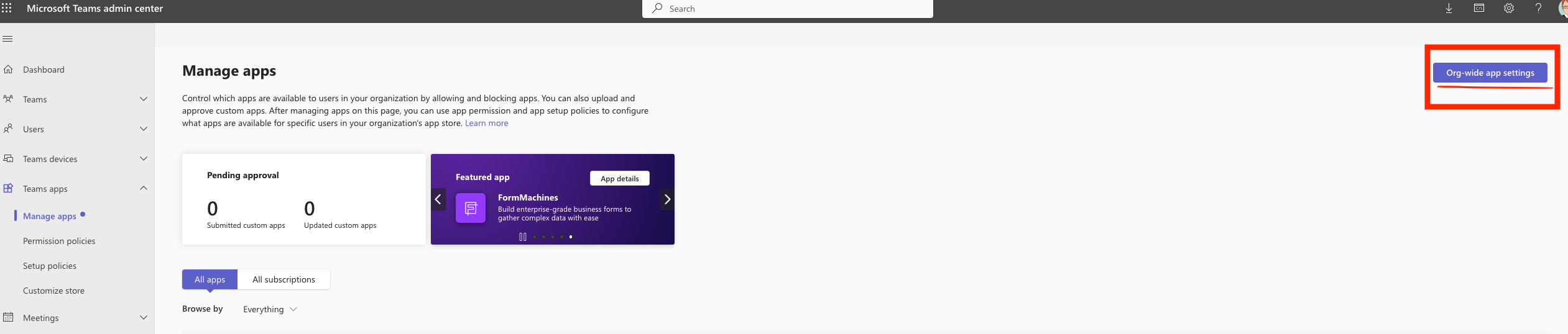Open the settings gear icon
The width and height of the screenshot is (1568, 334).
coord(1509,8)
